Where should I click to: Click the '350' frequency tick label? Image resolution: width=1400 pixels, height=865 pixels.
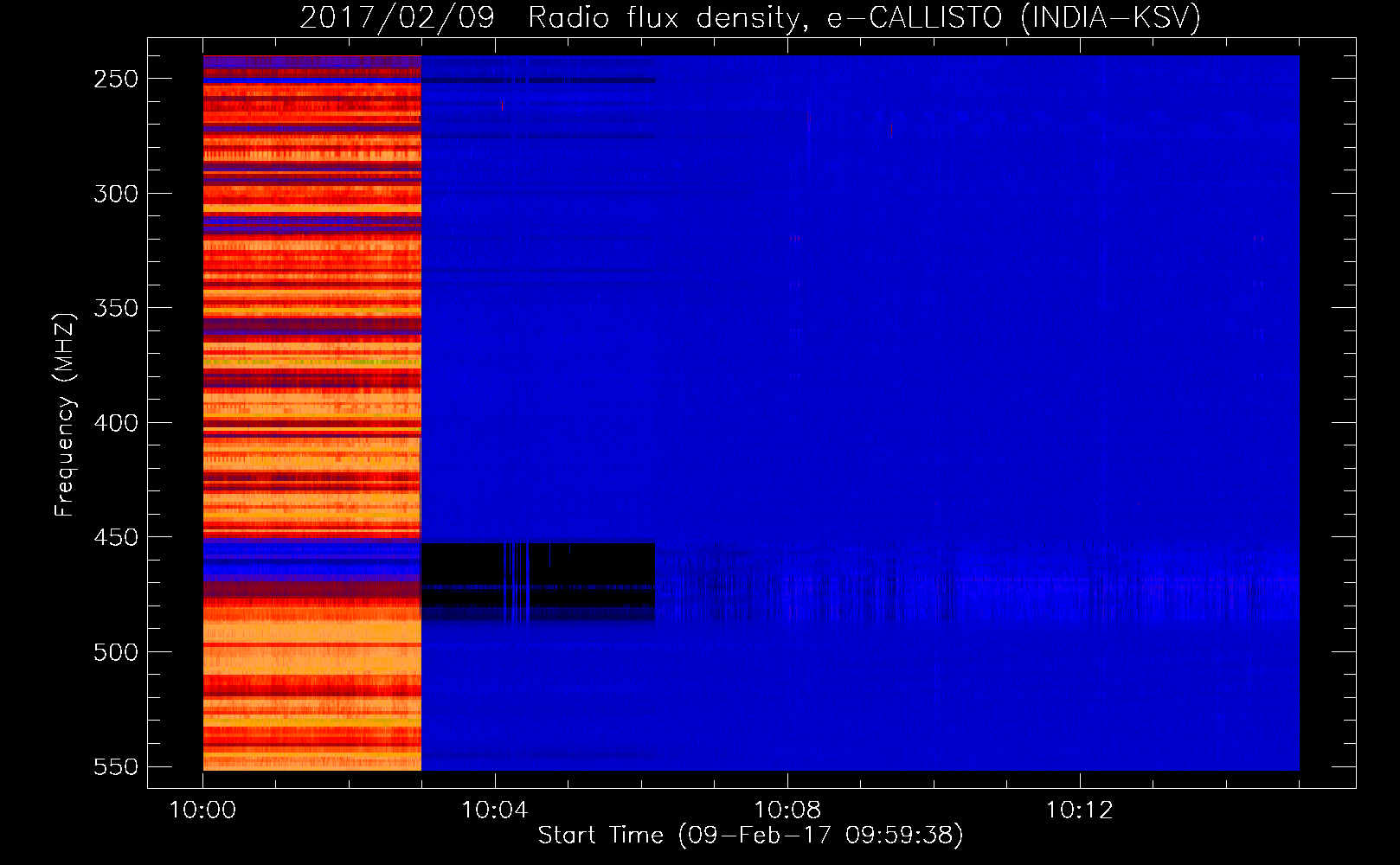[x=116, y=308]
